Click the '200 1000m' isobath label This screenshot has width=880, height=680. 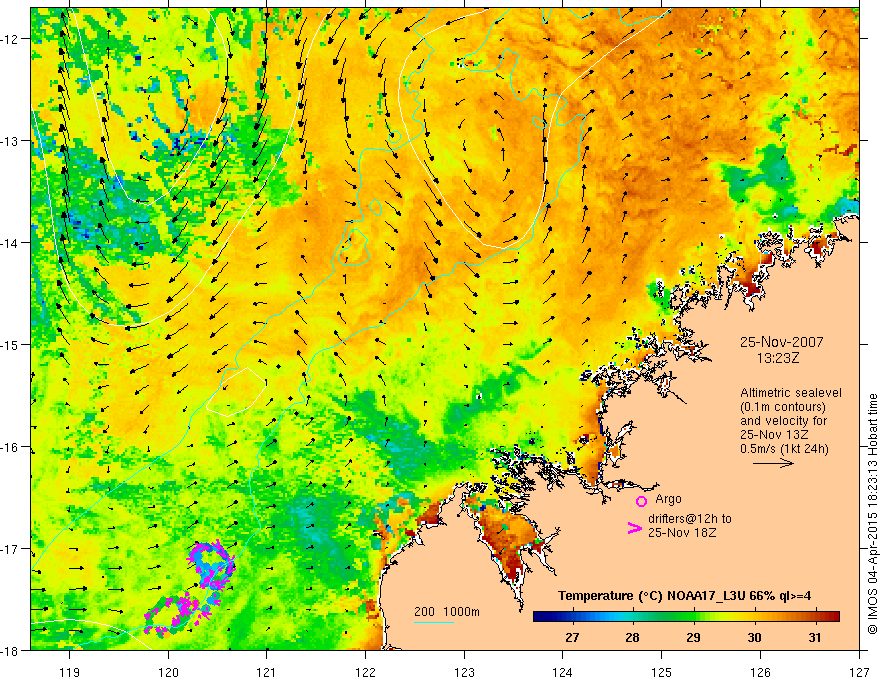(447, 612)
